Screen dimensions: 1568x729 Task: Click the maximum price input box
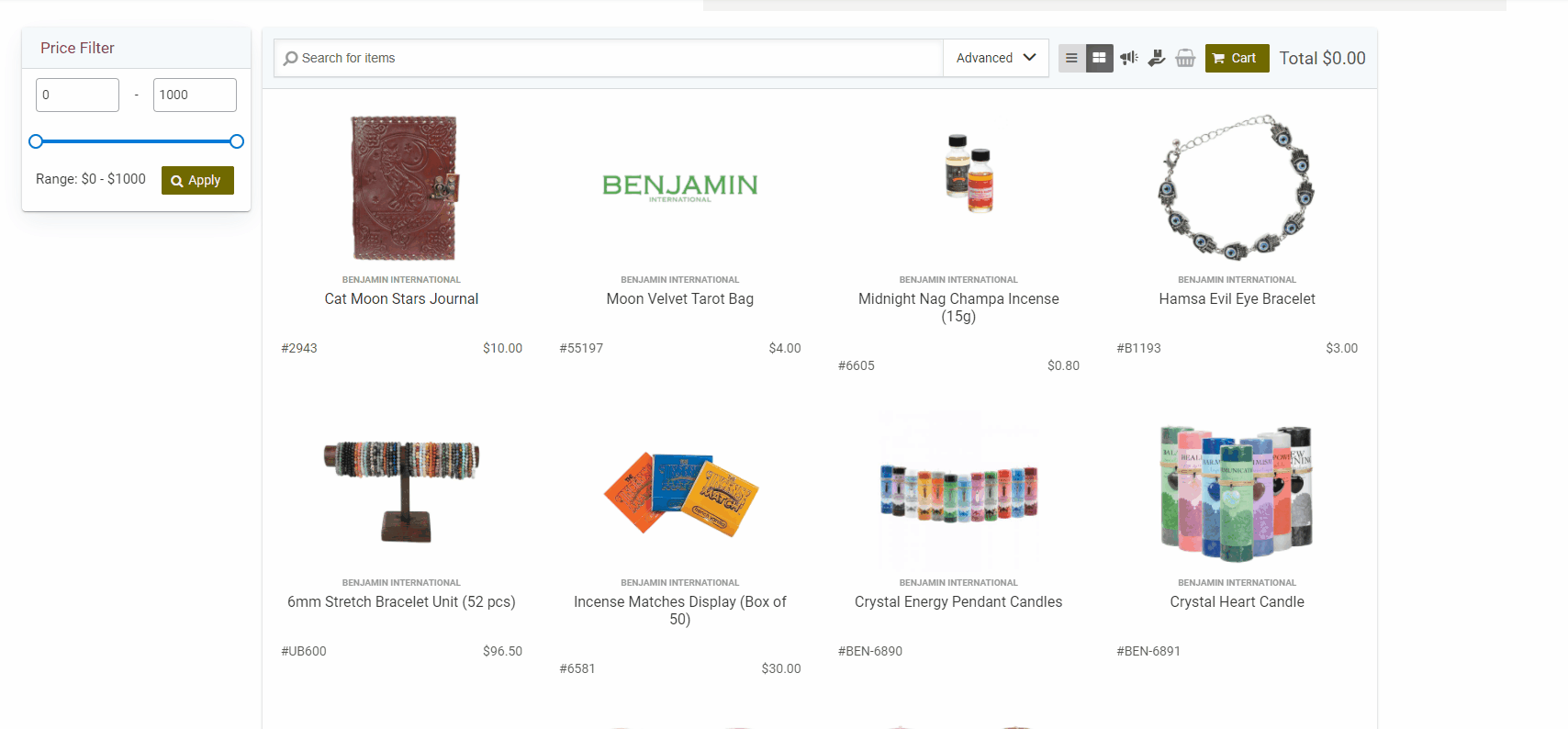pyautogui.click(x=195, y=95)
